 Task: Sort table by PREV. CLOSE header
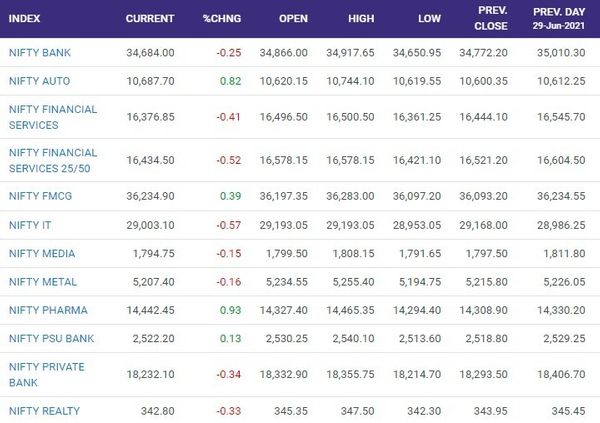(x=491, y=18)
